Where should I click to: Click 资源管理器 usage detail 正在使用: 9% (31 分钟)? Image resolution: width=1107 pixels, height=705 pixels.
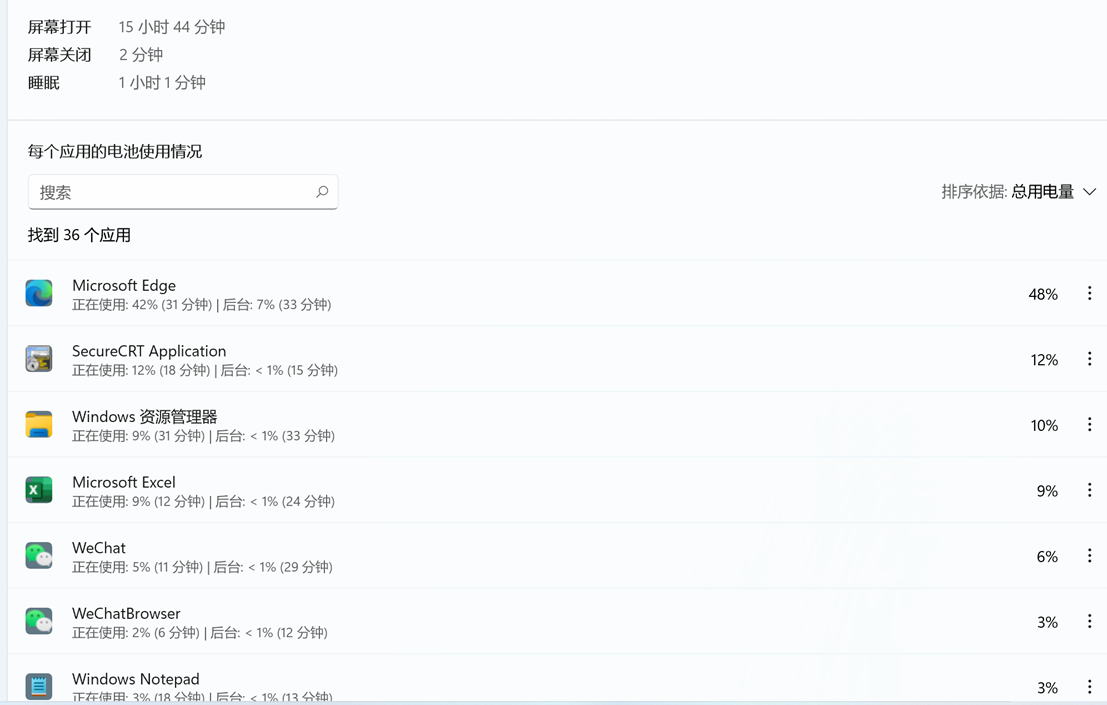coord(138,436)
